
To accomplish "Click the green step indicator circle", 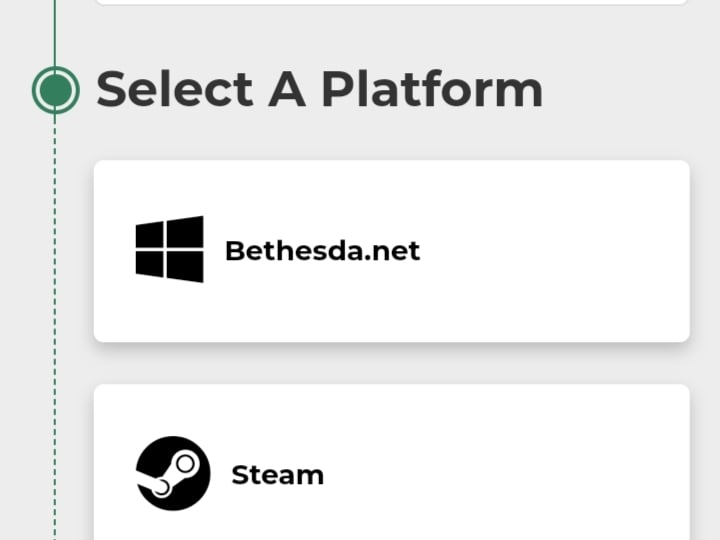I will pyautogui.click(x=56, y=90).
